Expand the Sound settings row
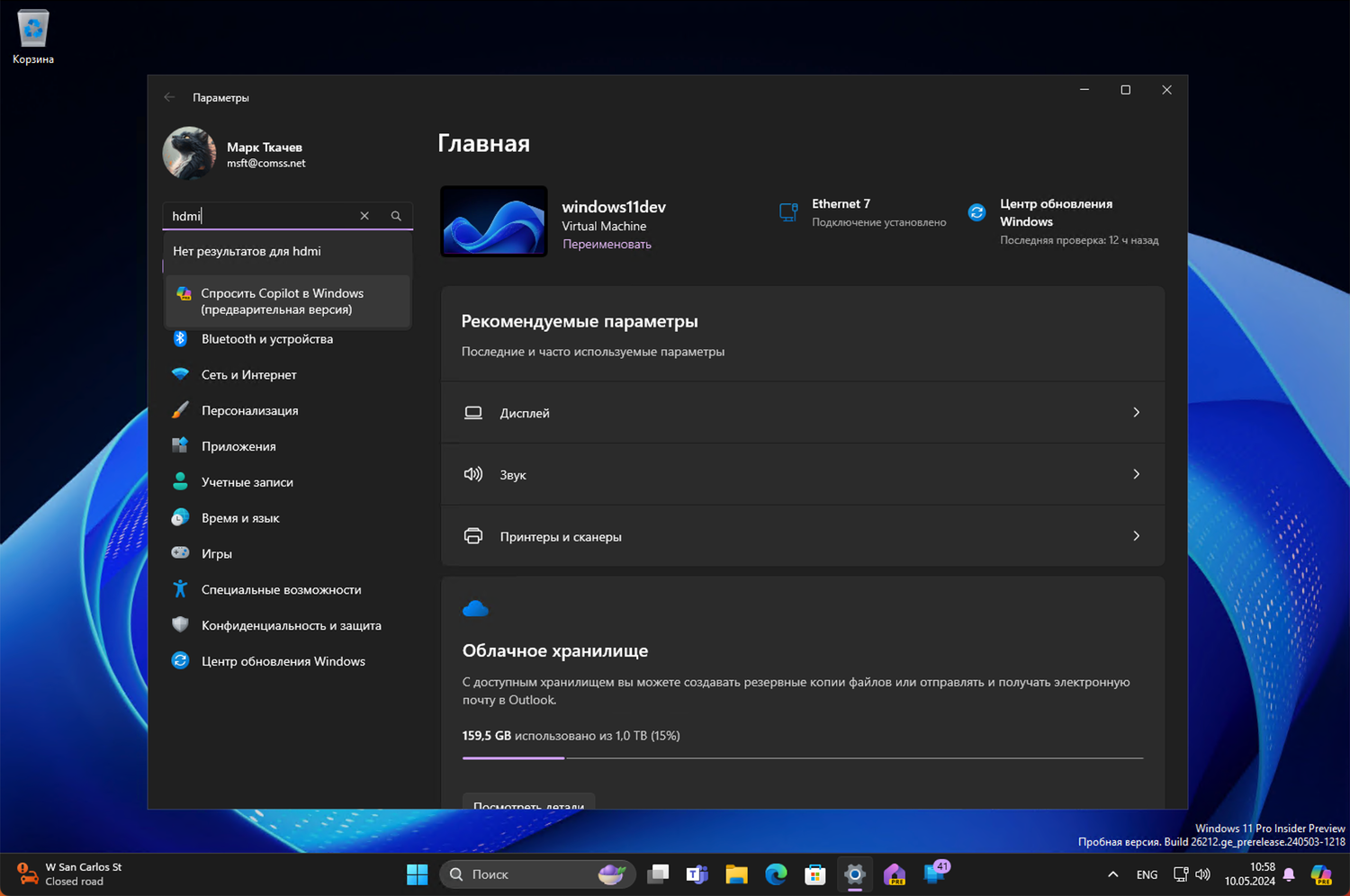The width and height of the screenshot is (1350, 896). click(801, 475)
